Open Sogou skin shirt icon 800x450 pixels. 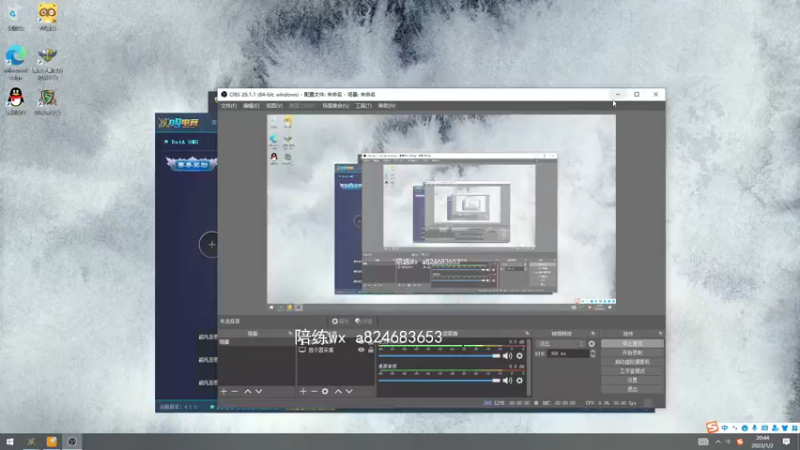[785, 428]
